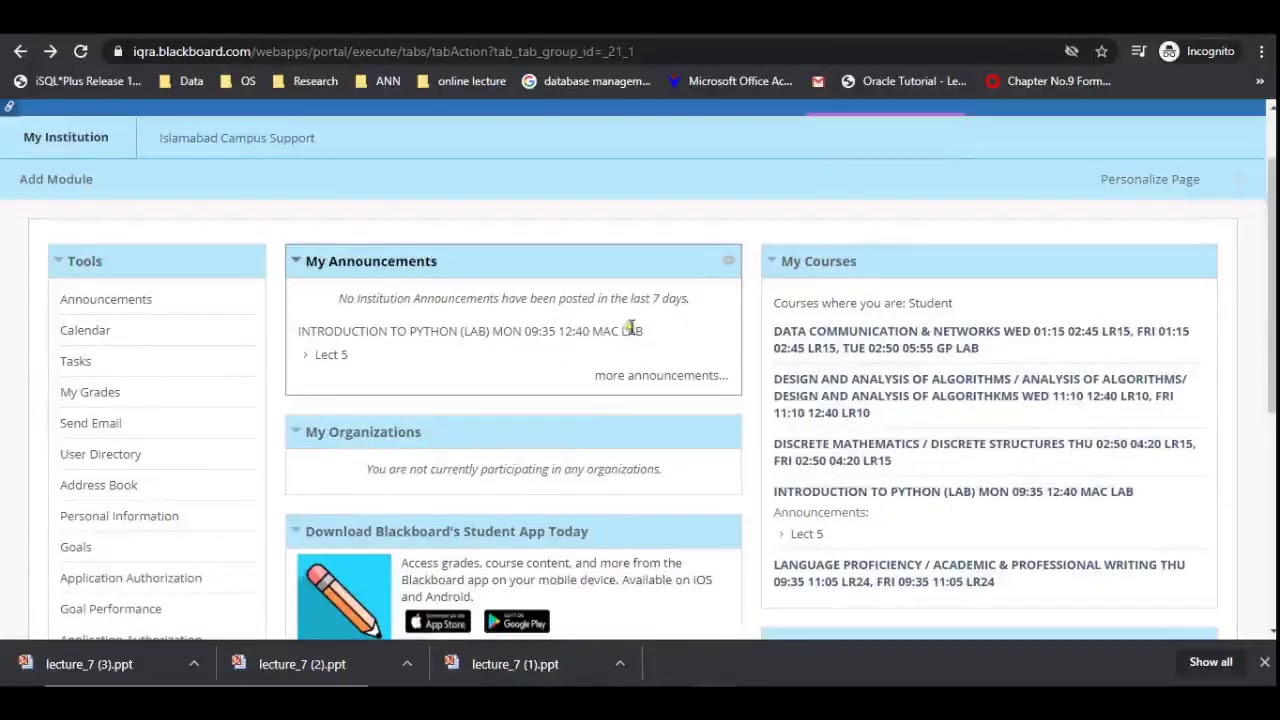Open Address Book tool
Image resolution: width=1280 pixels, height=720 pixels.
click(x=99, y=485)
